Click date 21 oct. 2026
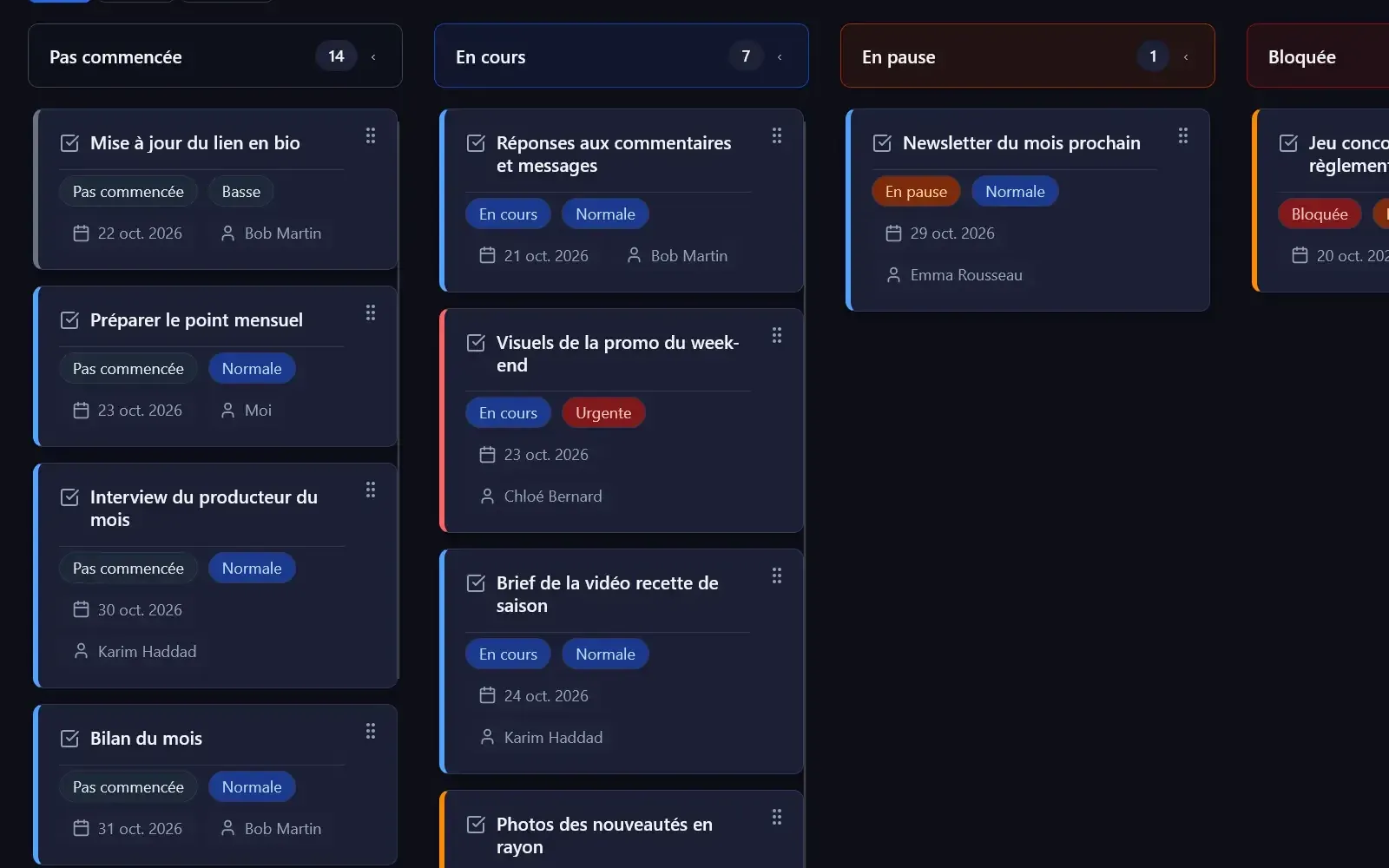1389x868 pixels. [546, 256]
